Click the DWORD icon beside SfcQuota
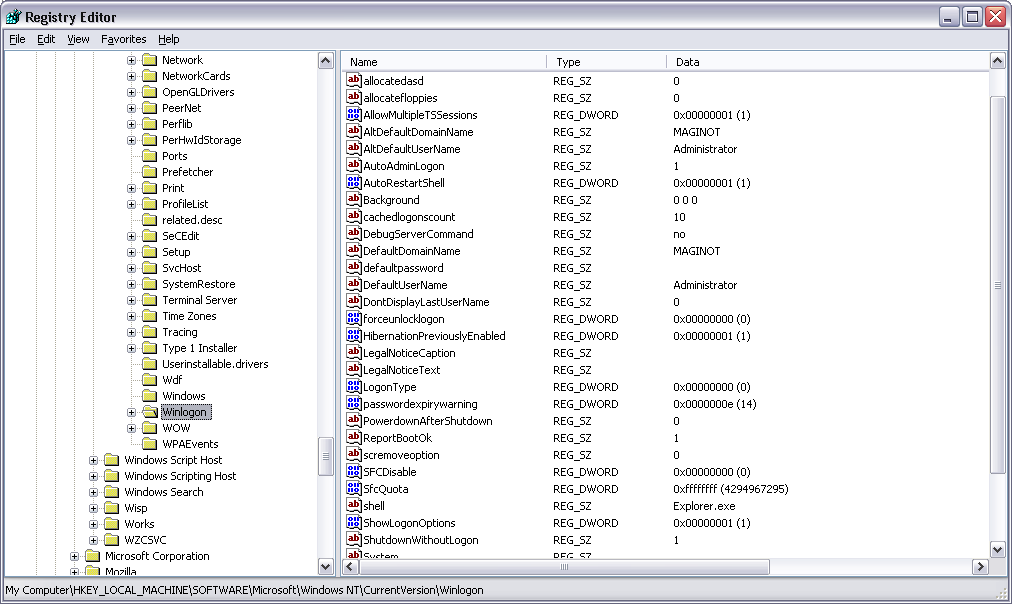This screenshot has height=604, width=1012. coord(354,488)
